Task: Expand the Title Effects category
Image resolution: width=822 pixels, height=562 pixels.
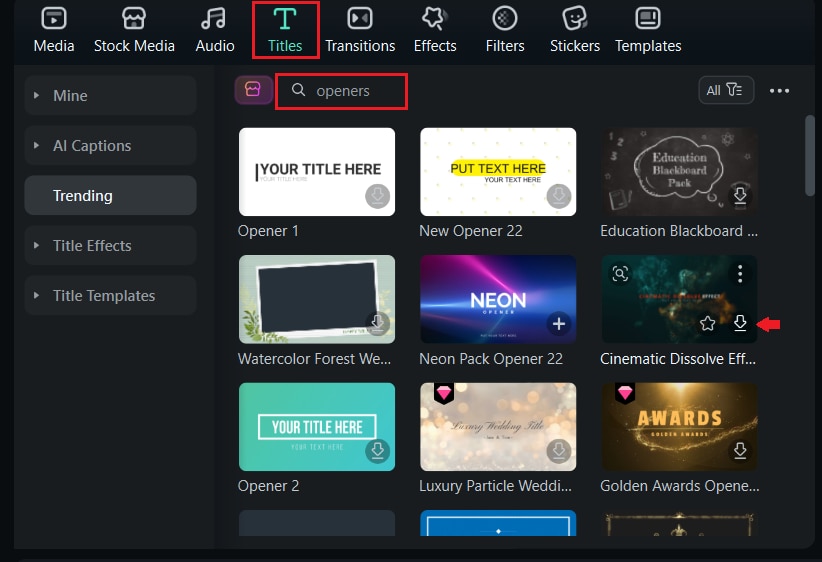Action: pos(111,245)
